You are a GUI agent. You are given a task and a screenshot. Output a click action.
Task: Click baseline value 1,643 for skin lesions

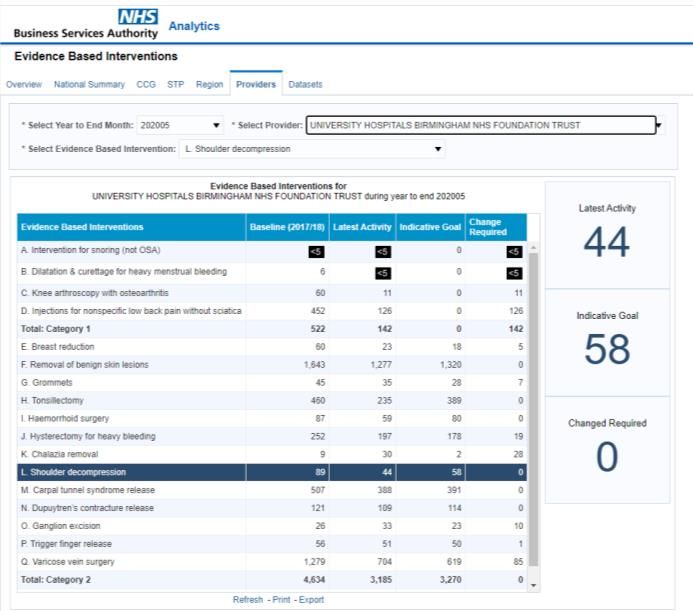coord(314,365)
